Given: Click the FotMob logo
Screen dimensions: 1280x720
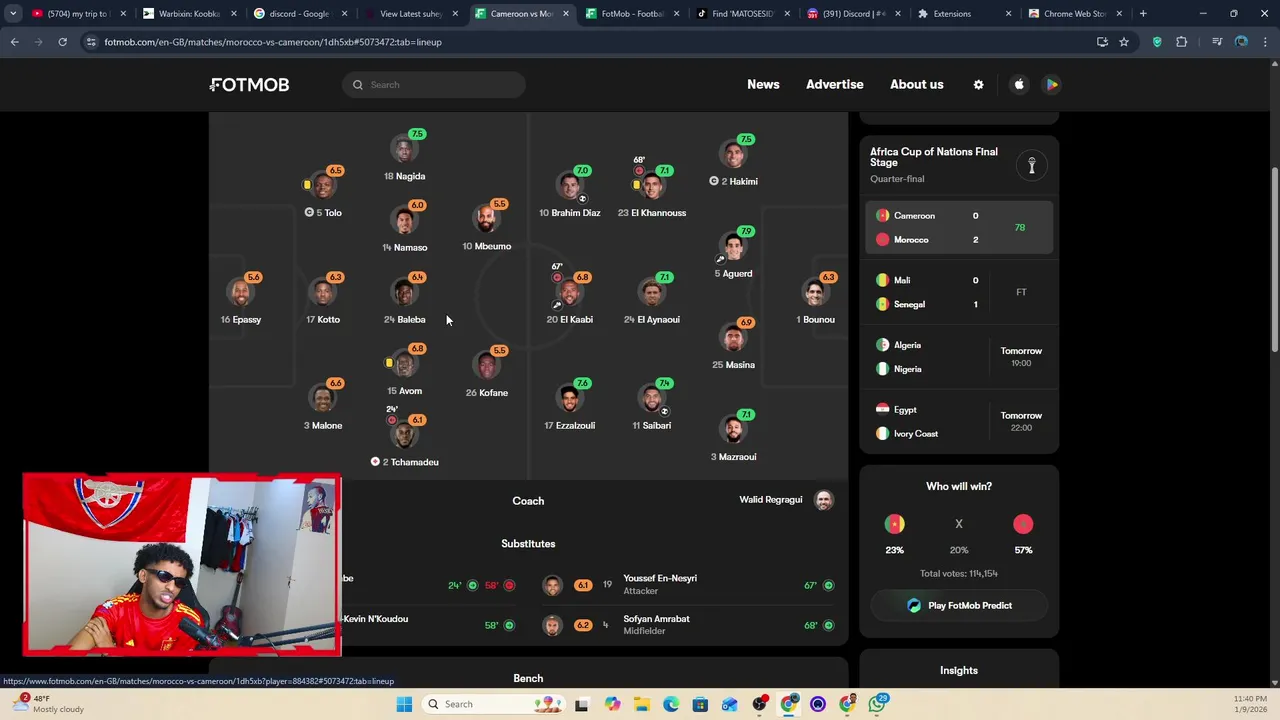Looking at the screenshot, I should pos(250,85).
